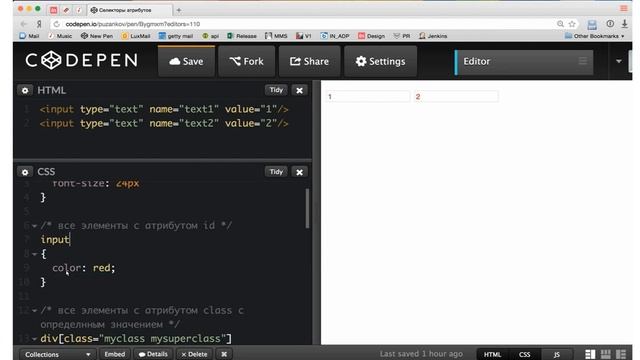
Task: Toggle the CSS editor in footer
Action: click(524, 354)
